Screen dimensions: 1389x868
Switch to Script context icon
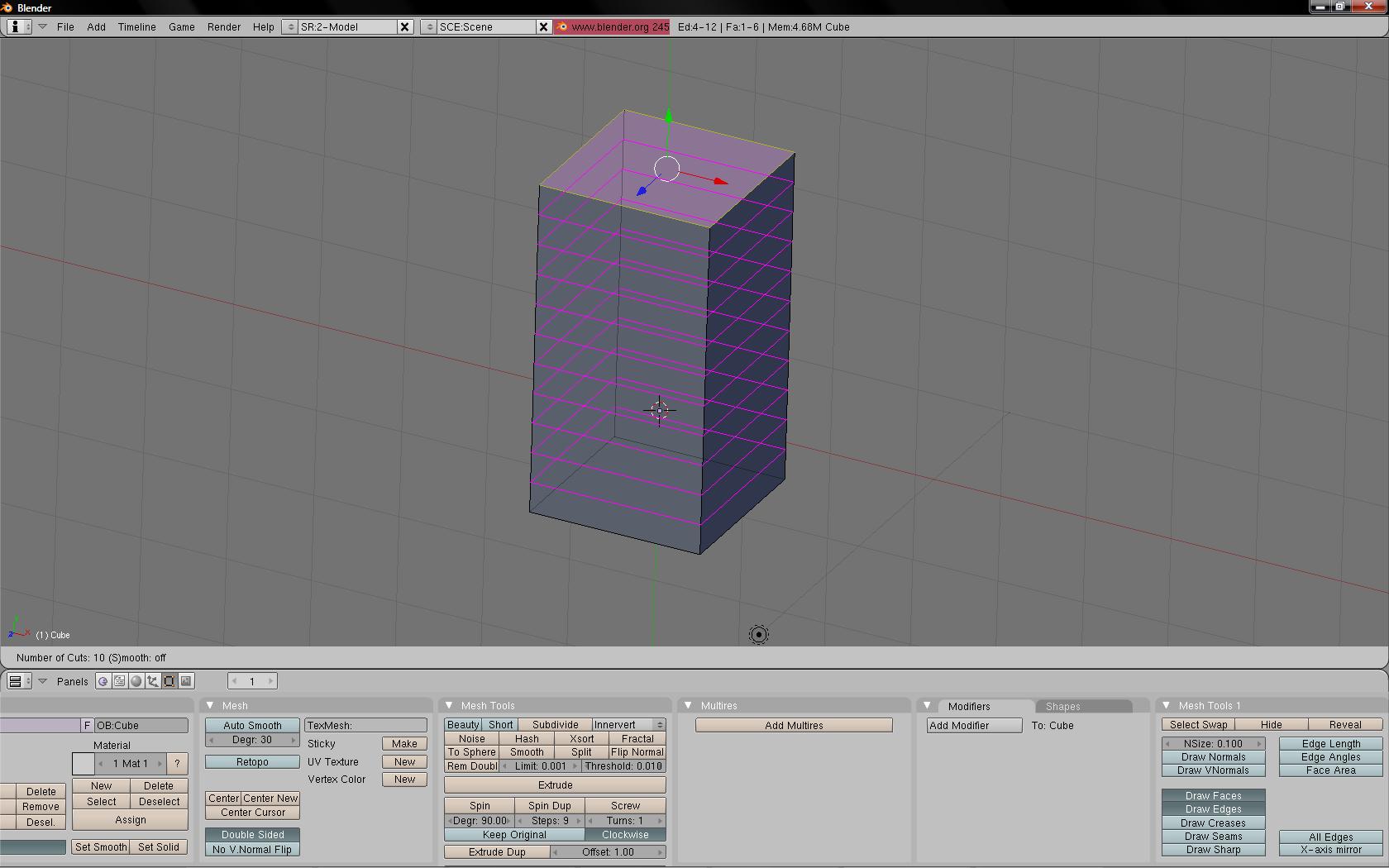120,681
